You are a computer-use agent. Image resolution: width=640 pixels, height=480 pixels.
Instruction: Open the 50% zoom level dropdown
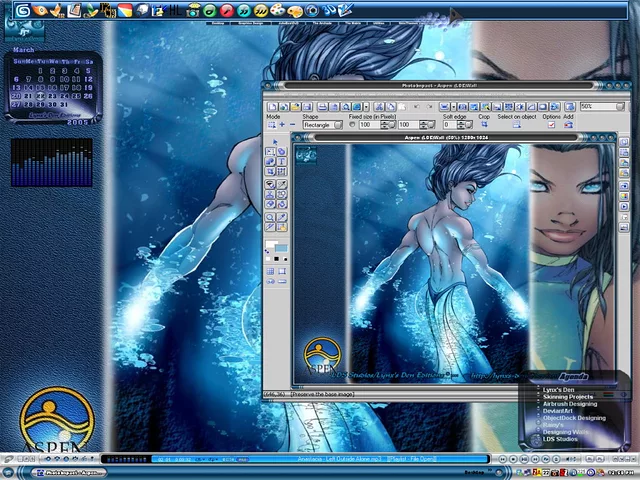coord(620,107)
